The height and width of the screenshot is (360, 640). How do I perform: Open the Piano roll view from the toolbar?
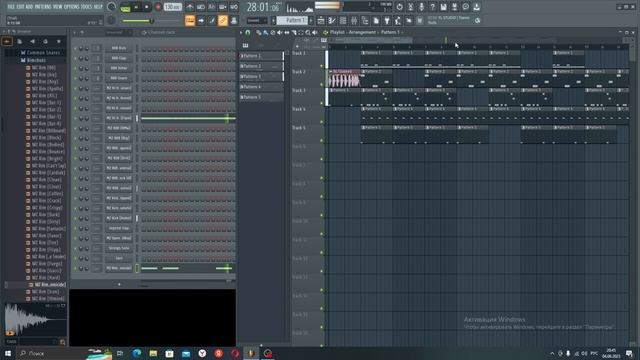point(332,20)
